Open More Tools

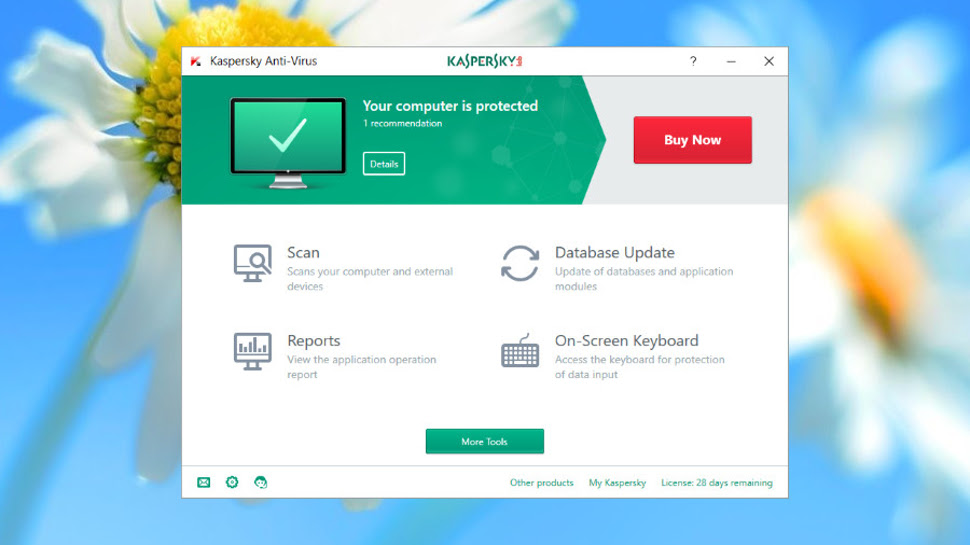coord(484,441)
